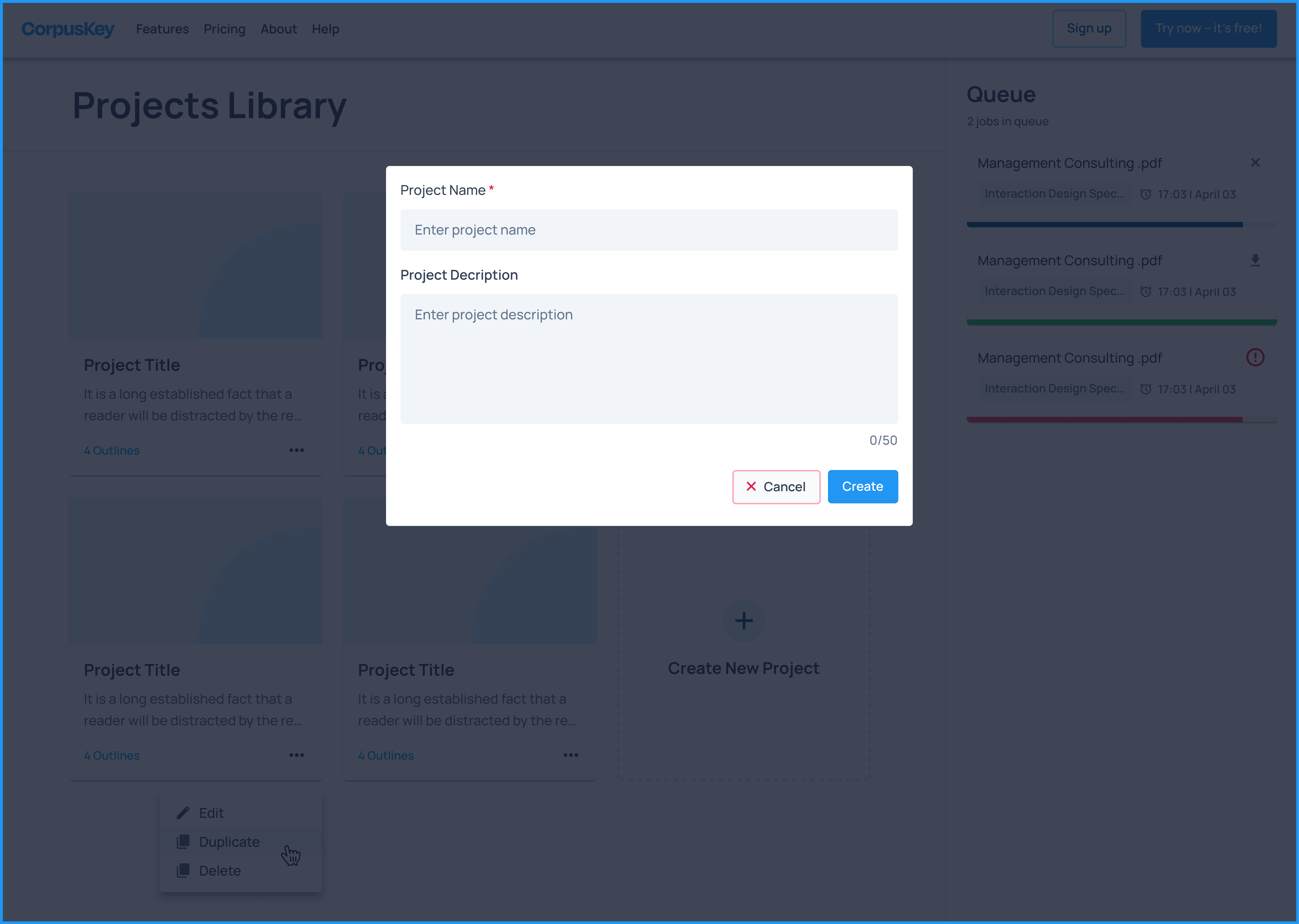Click the top-left project card thumbnail

196,265
